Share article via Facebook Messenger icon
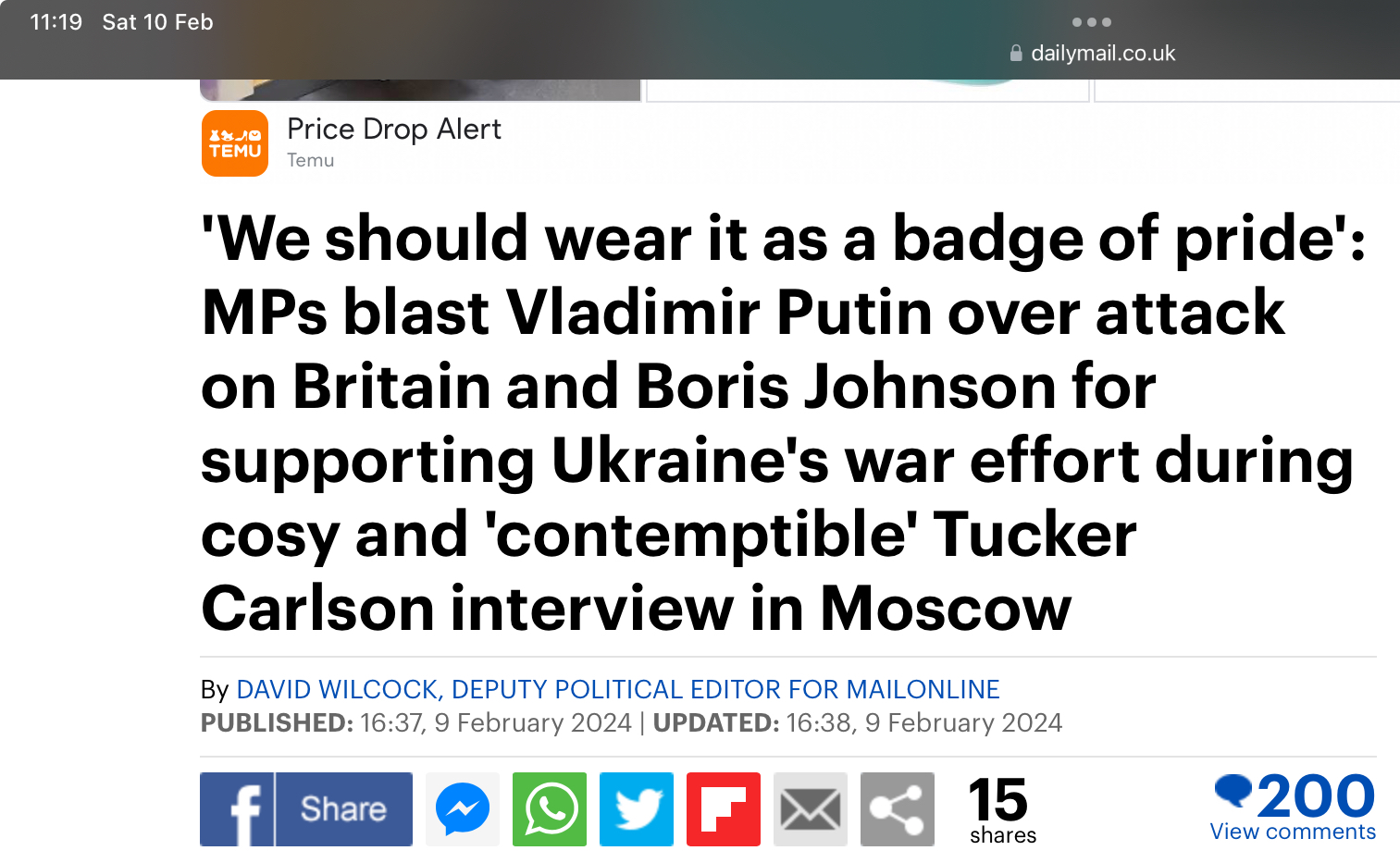The width and height of the screenshot is (1400, 863). click(463, 809)
